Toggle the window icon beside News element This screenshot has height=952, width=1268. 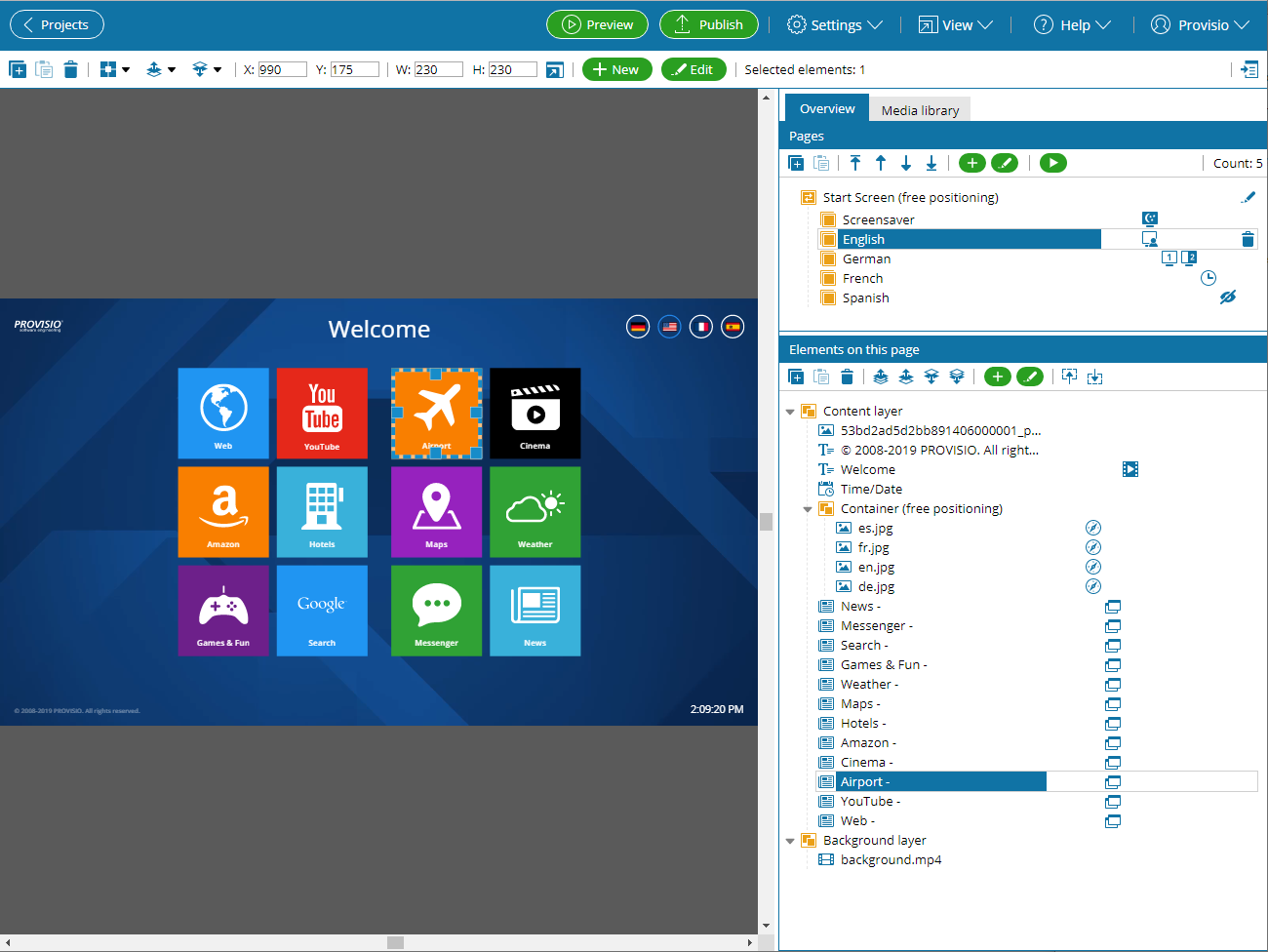click(1112, 606)
